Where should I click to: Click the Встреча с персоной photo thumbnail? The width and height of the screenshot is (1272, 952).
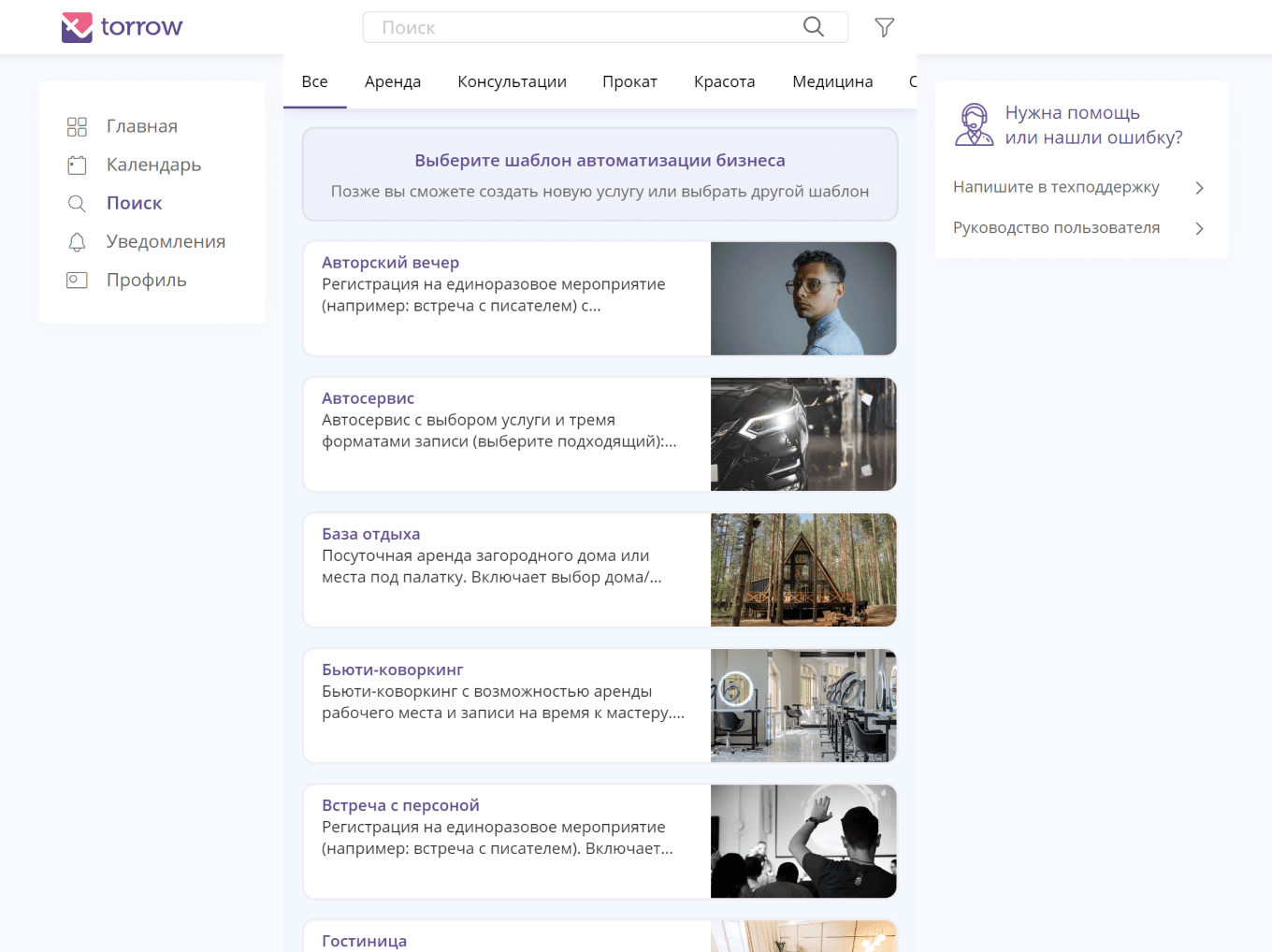(802, 841)
